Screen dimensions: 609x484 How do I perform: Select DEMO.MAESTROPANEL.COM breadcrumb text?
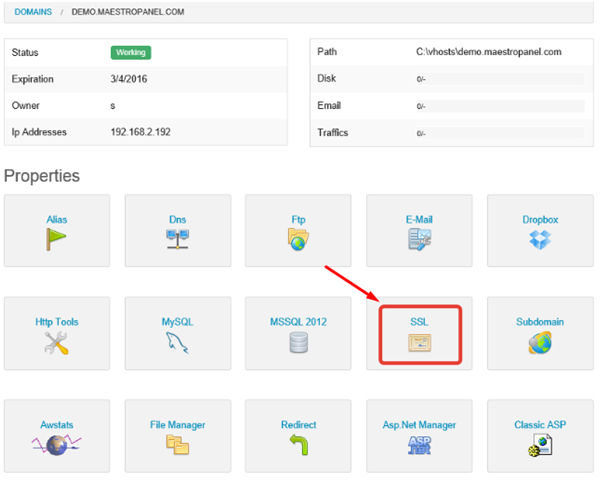point(128,12)
